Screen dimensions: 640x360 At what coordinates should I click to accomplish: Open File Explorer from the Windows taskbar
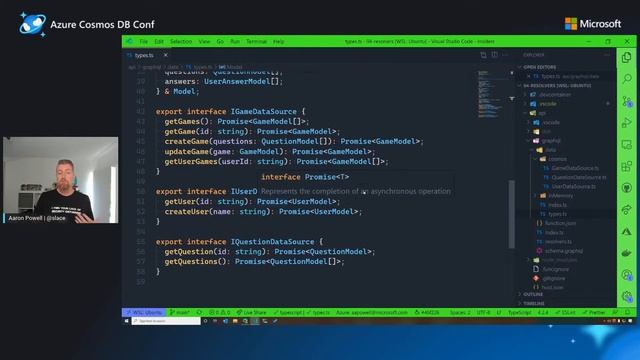click(x=235, y=321)
